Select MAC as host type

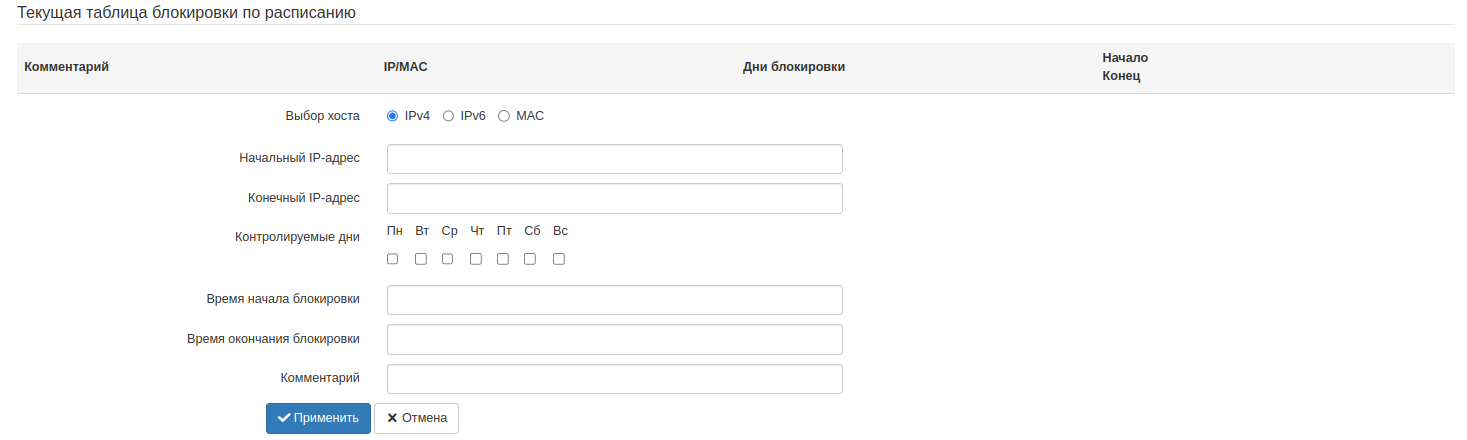click(x=504, y=116)
